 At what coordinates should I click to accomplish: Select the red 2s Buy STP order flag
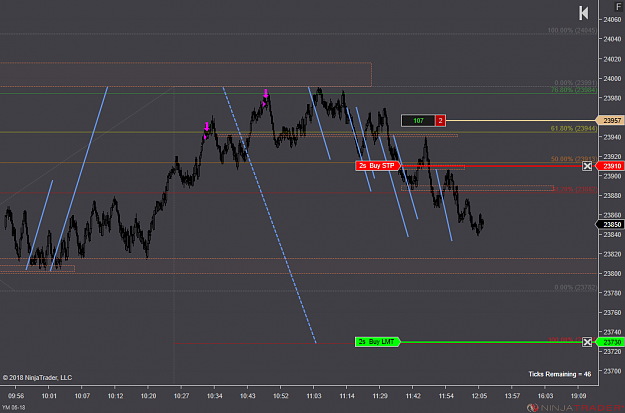[x=377, y=166]
